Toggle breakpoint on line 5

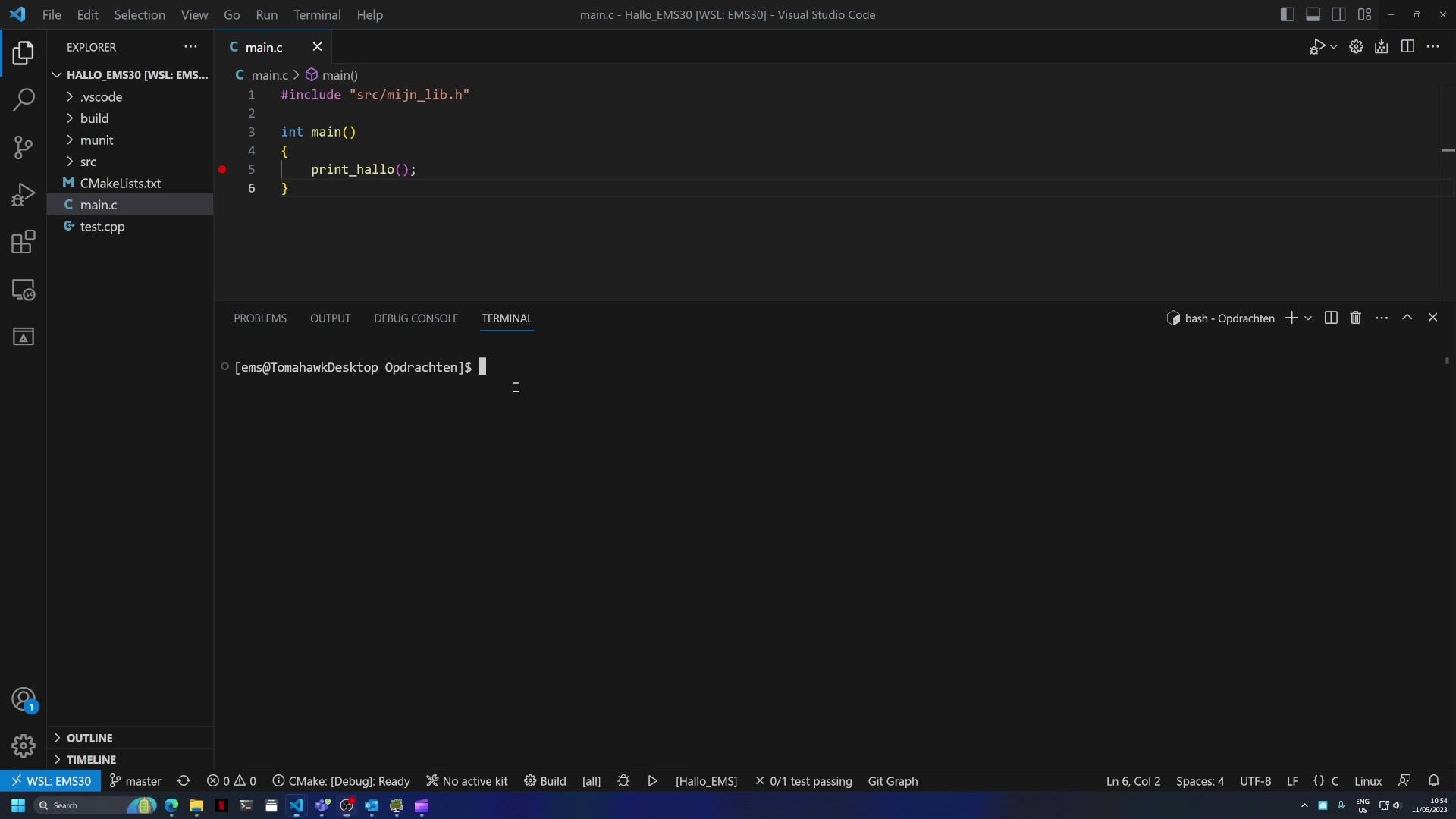click(222, 169)
